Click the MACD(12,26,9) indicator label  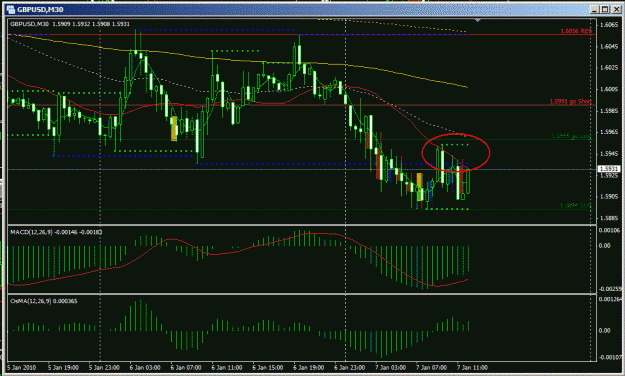pyautogui.click(x=56, y=232)
